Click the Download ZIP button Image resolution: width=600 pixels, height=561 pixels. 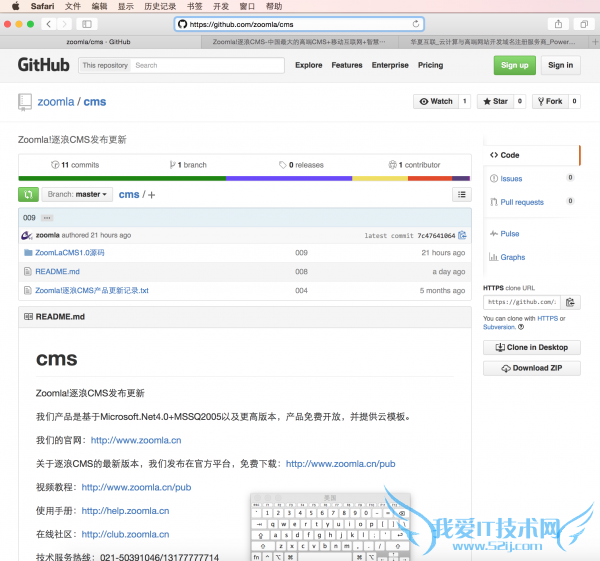[531, 368]
